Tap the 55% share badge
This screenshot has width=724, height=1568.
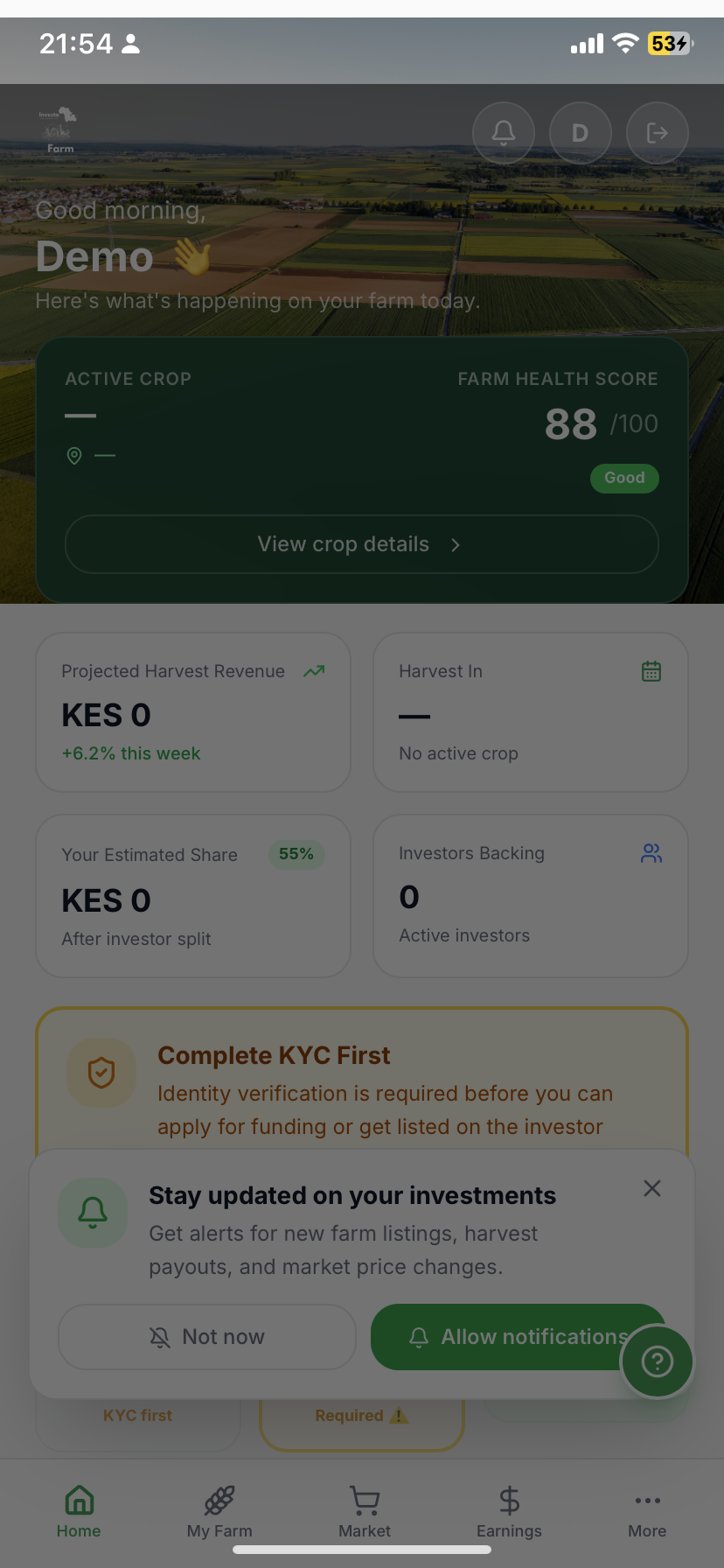[x=296, y=854]
